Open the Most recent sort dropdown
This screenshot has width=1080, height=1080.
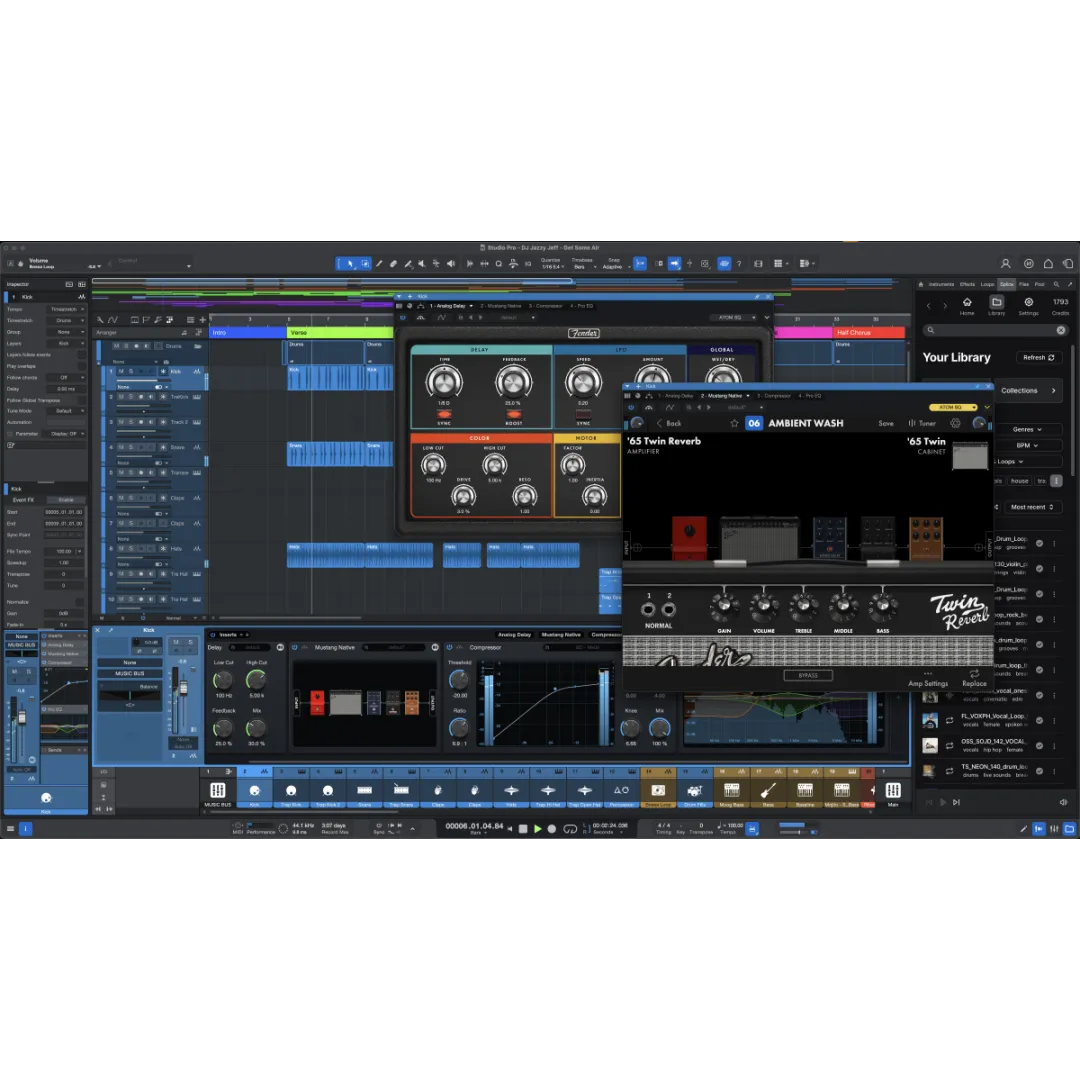pos(1028,507)
